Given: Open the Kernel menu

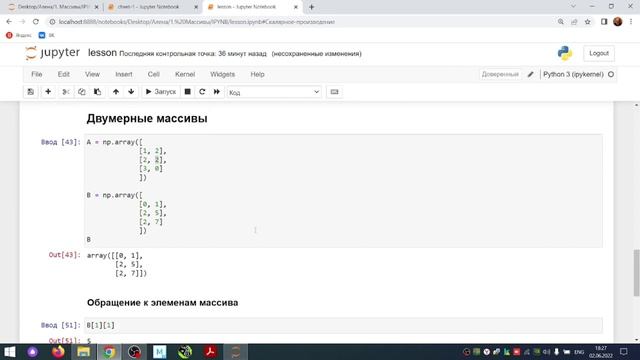Looking at the screenshot, I should click(x=185, y=74).
